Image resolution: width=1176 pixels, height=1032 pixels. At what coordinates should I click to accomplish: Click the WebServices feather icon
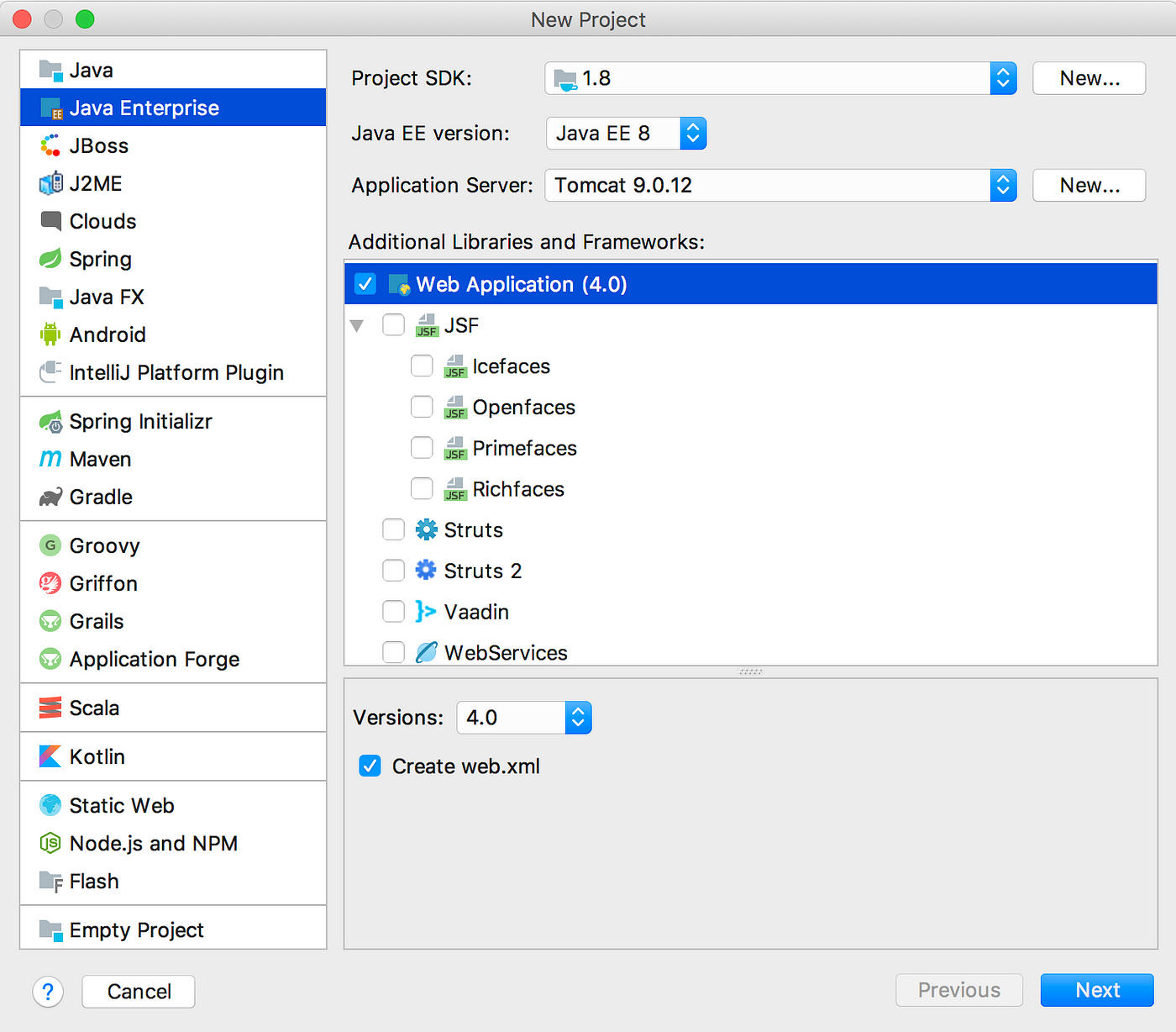click(x=427, y=653)
